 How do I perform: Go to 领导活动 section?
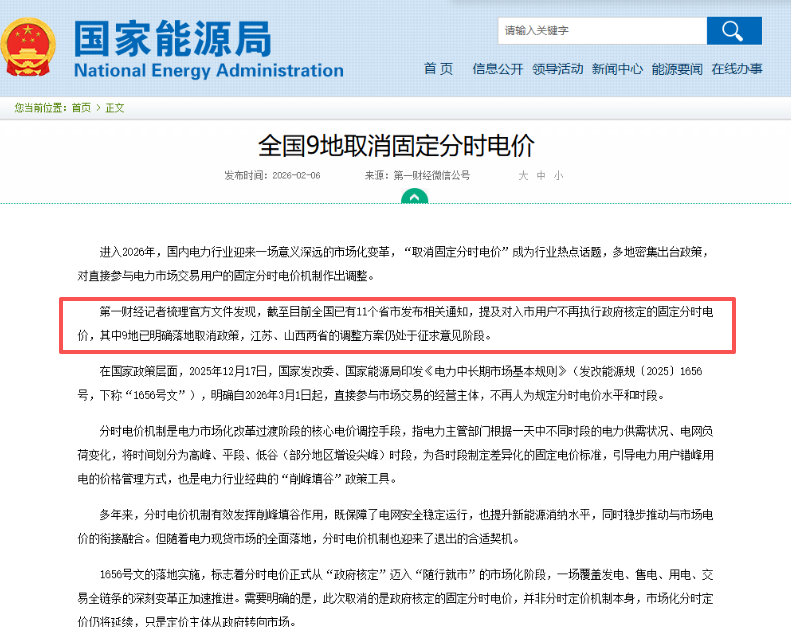pos(557,69)
